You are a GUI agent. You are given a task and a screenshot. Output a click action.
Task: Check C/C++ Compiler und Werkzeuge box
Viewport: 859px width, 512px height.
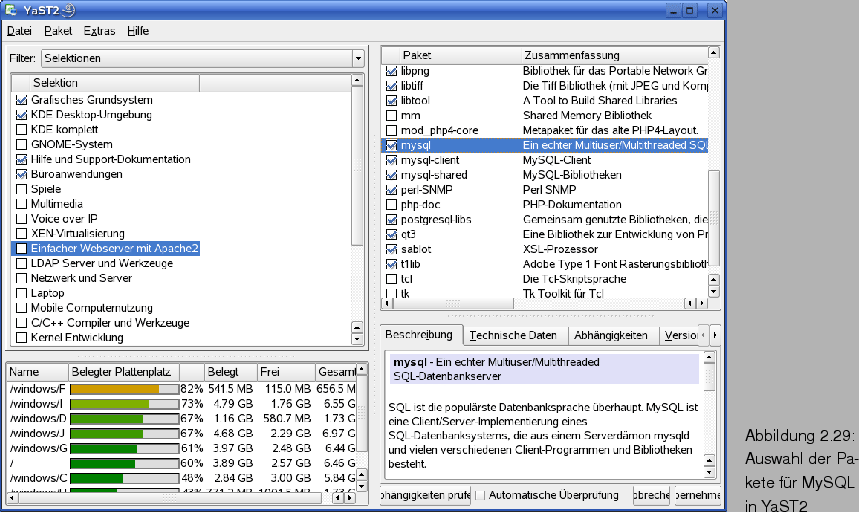point(21,323)
